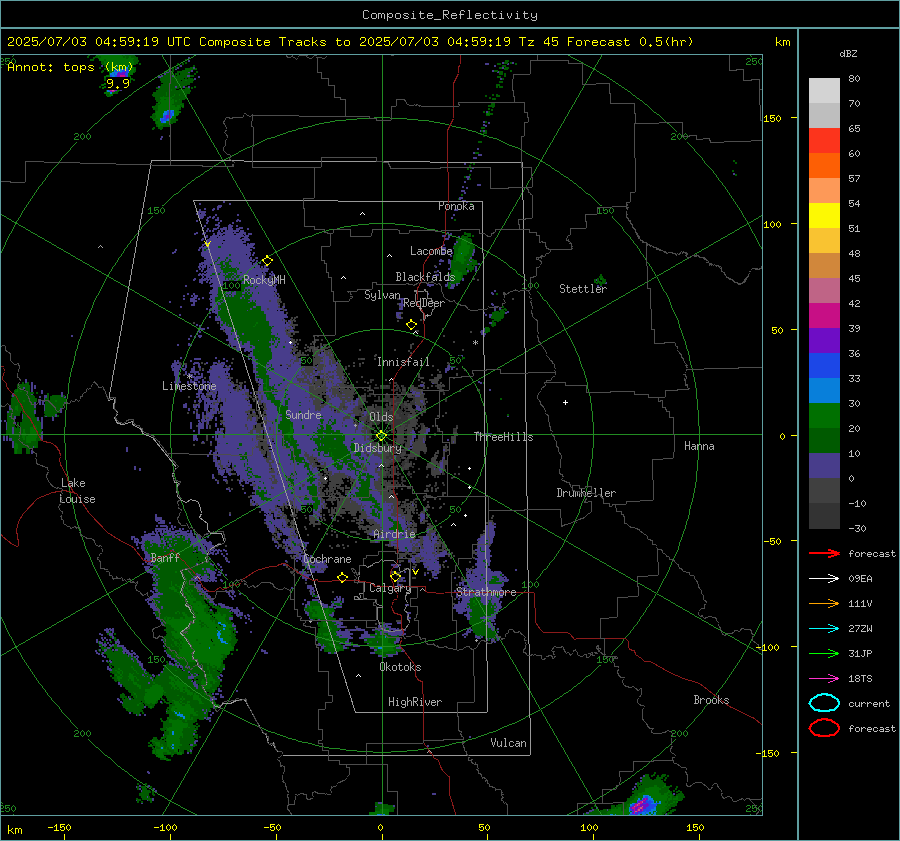The image size is (900, 841).
Task: Click the 80 dBZ scale value
Action: point(854,79)
